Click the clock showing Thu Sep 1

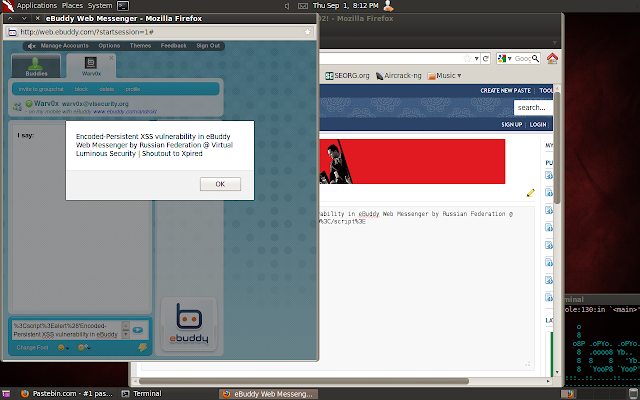pyautogui.click(x=345, y=6)
